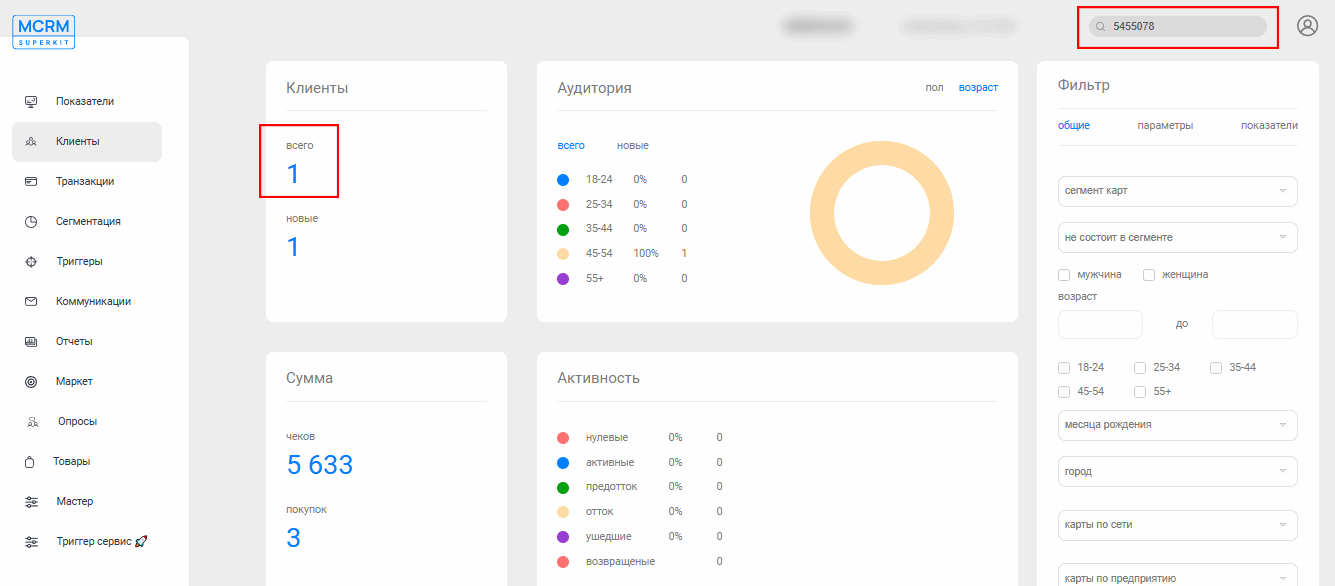Screen dimensions: 1335x586
Task: Click the Маркет target icon
Action: click(31, 382)
